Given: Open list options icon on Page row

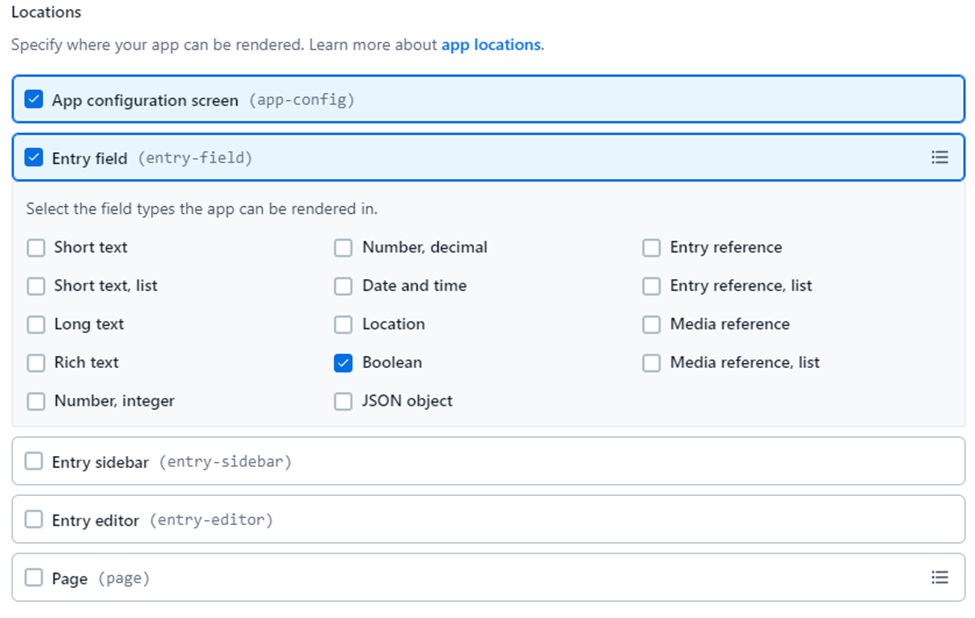Looking at the screenshot, I should coord(939,577).
